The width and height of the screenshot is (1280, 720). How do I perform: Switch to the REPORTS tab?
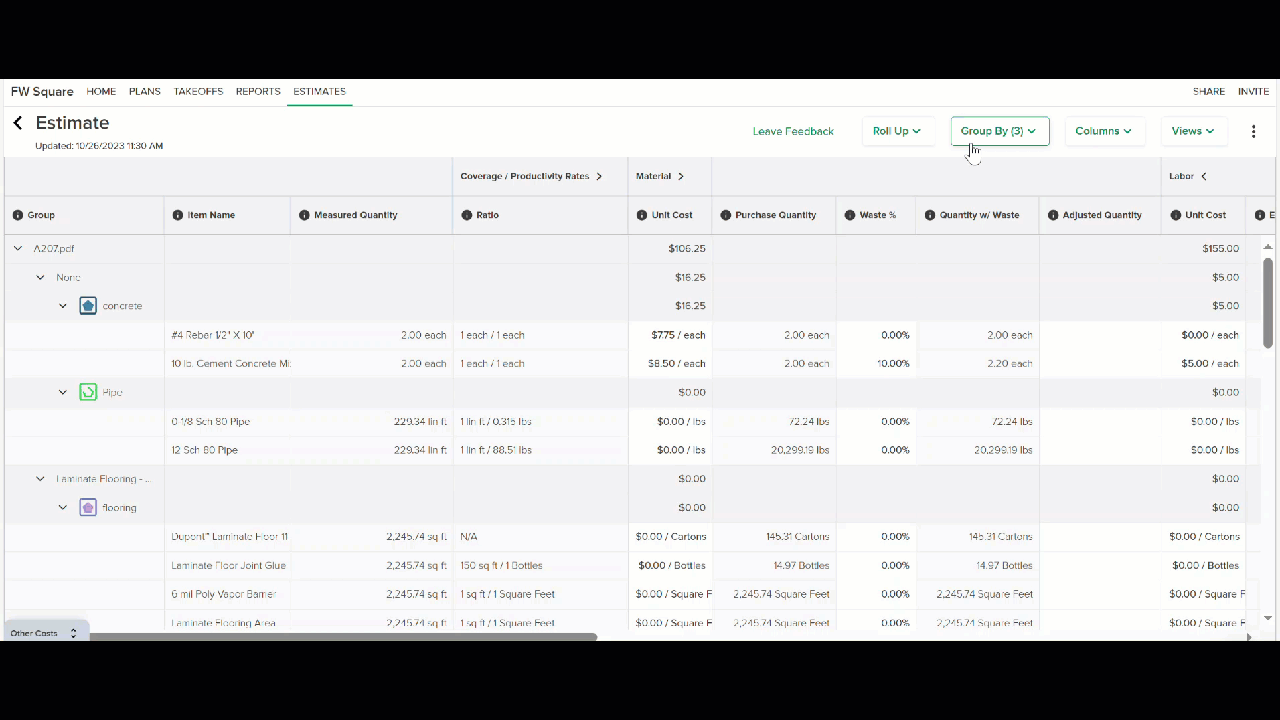point(258,91)
